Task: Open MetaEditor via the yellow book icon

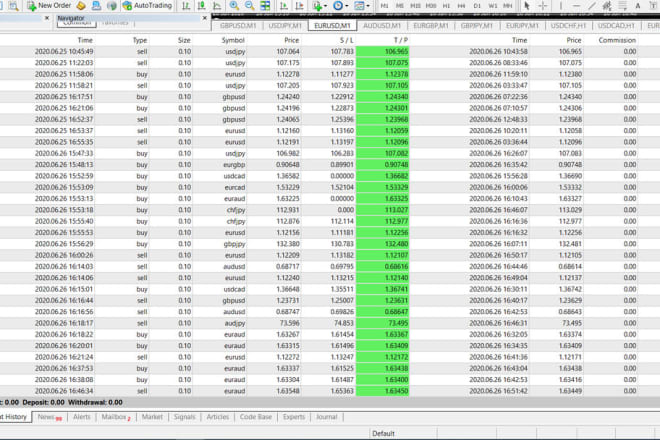Action: click(81, 5)
